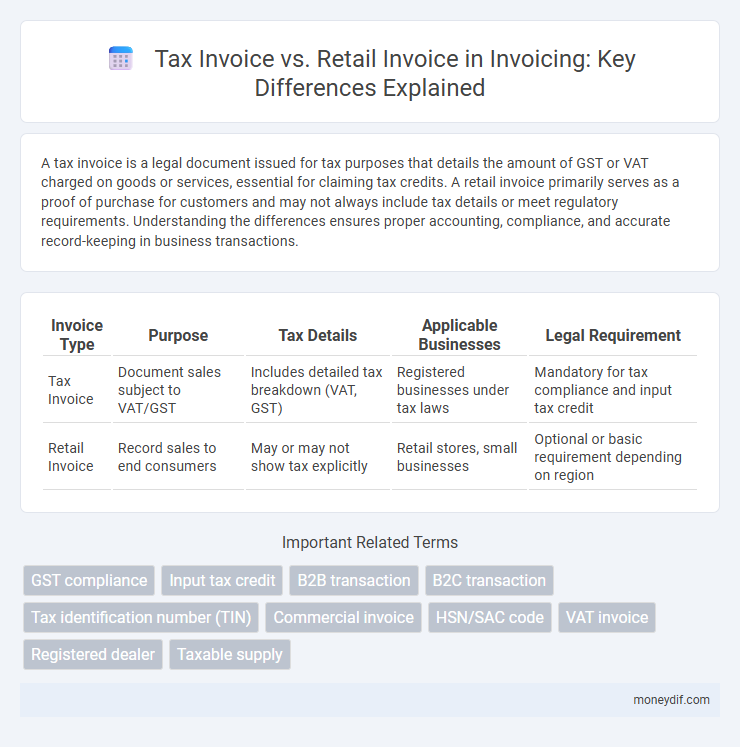
Task: Open the Input tax credit tag
Action: [222, 580]
